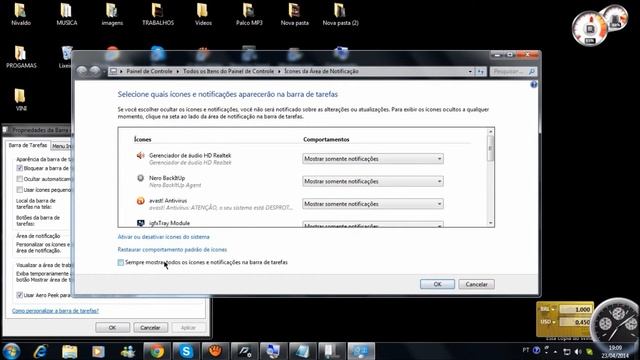
Task: Open the blue help icon in Control Panel window
Action: point(533,84)
